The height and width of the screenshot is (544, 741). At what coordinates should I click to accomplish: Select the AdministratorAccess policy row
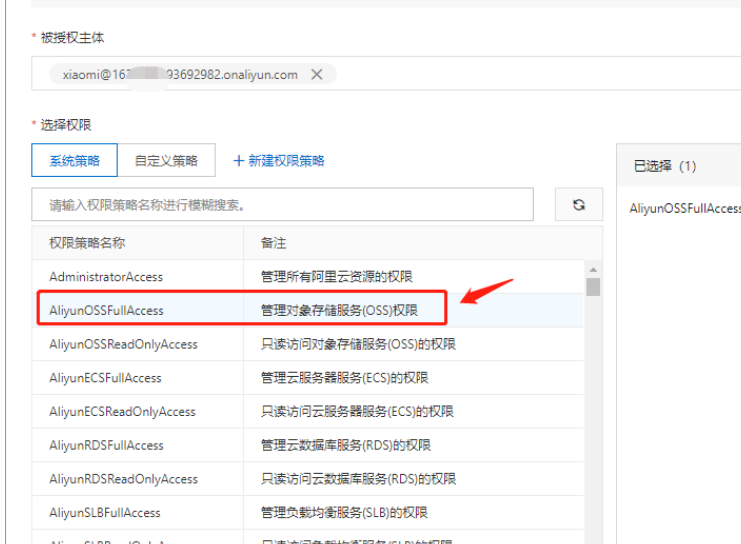308,276
